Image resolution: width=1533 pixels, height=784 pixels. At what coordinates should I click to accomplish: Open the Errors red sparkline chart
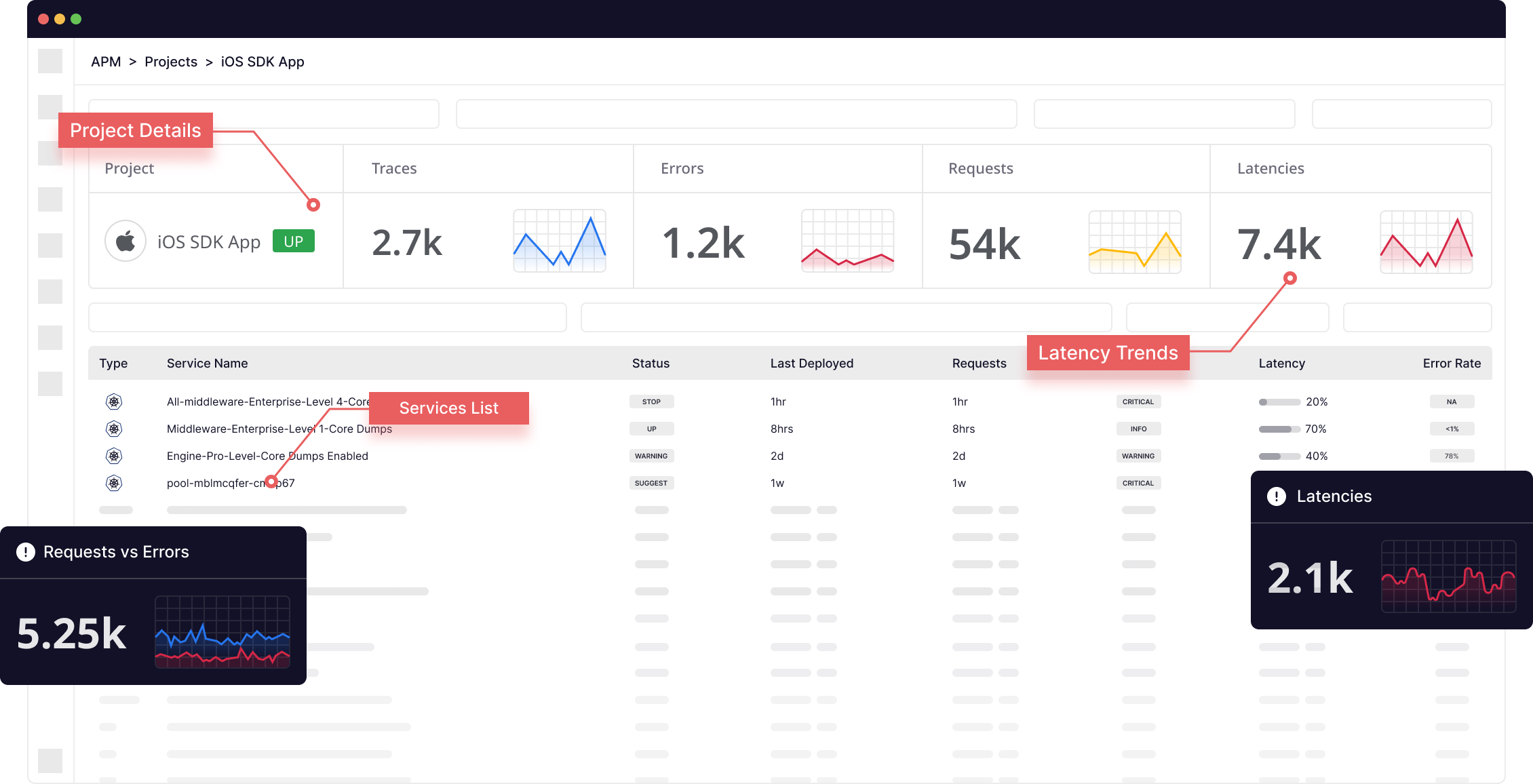[847, 241]
